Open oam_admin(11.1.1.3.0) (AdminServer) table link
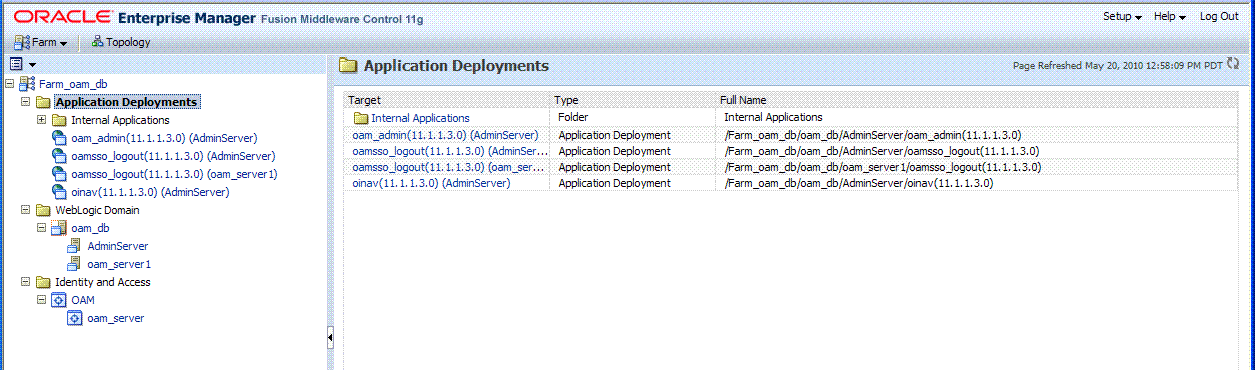Image resolution: width=1257 pixels, height=370 pixels. 445,135
